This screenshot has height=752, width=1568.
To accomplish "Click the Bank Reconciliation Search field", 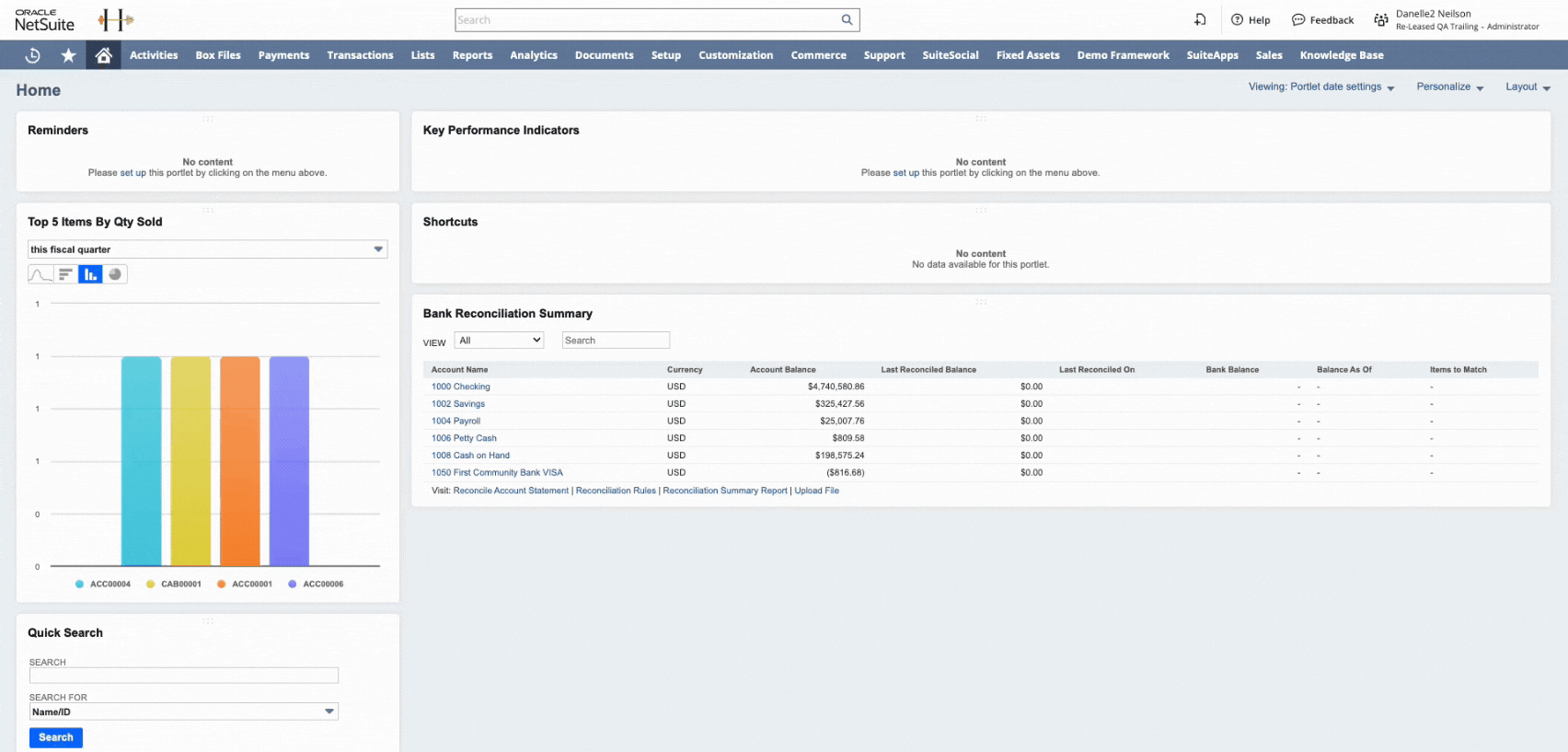I will (616, 341).
